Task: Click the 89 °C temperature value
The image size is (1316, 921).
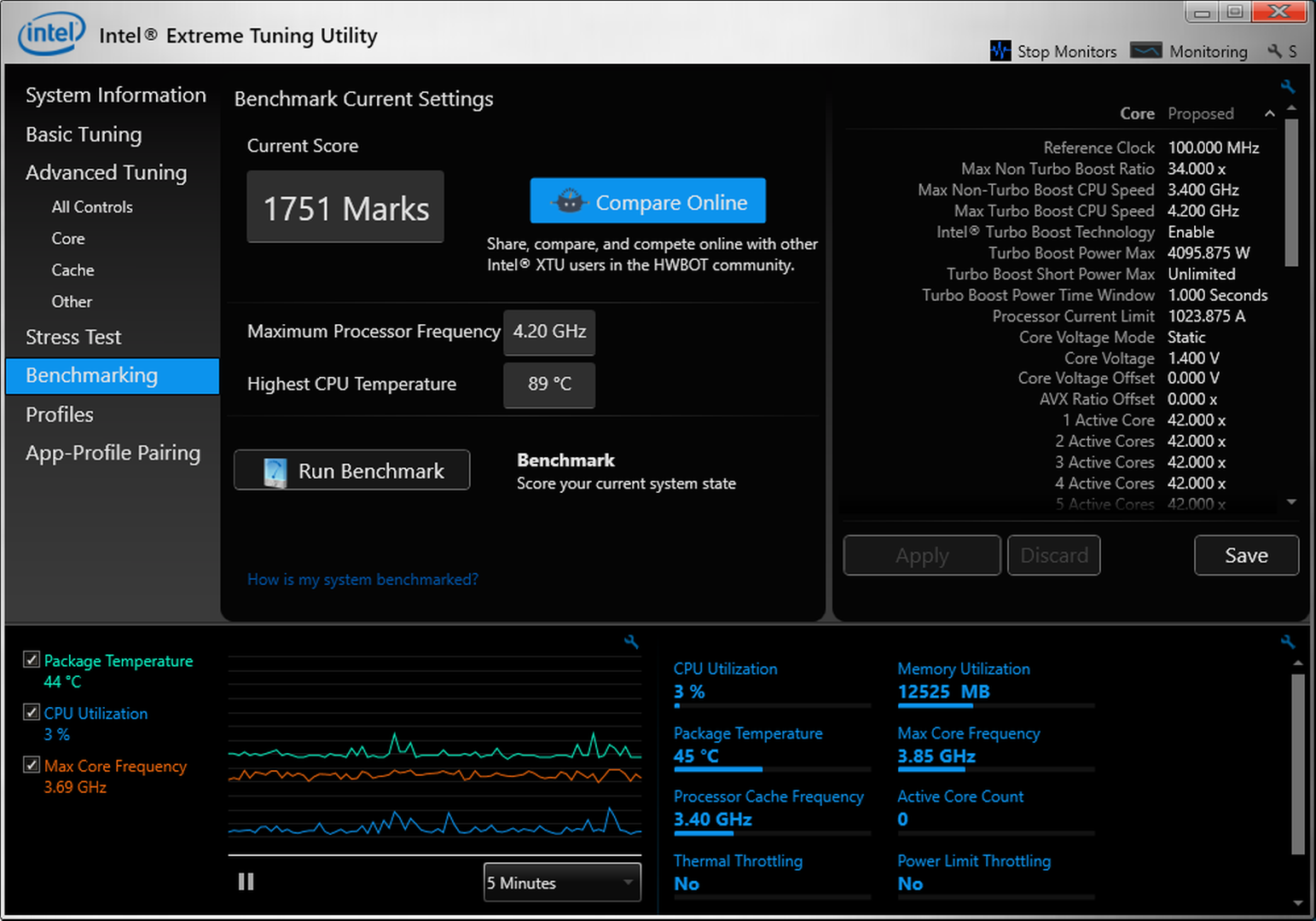Action: [x=549, y=385]
